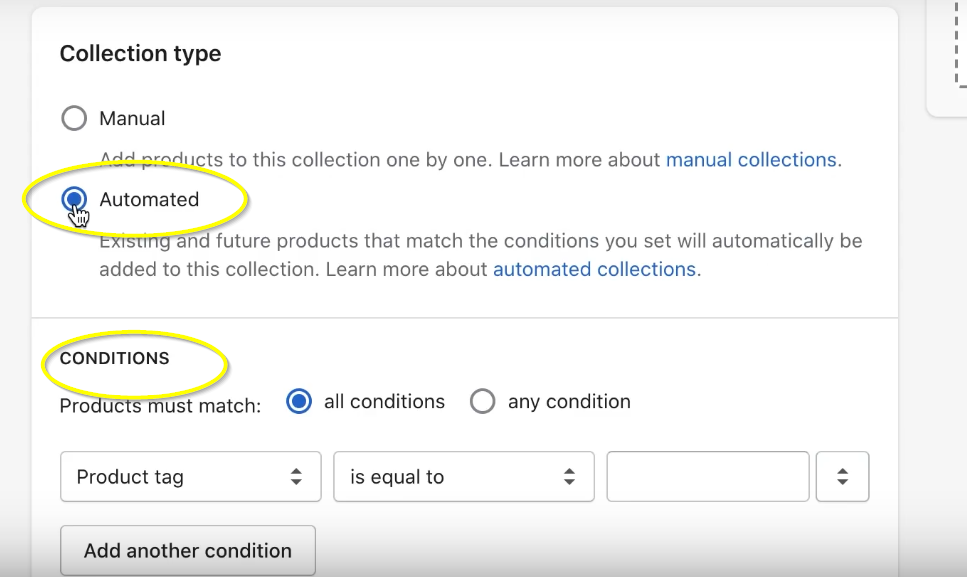This screenshot has height=577, width=967.
Task: Click the "Automated" option label text
Action: (x=149, y=200)
